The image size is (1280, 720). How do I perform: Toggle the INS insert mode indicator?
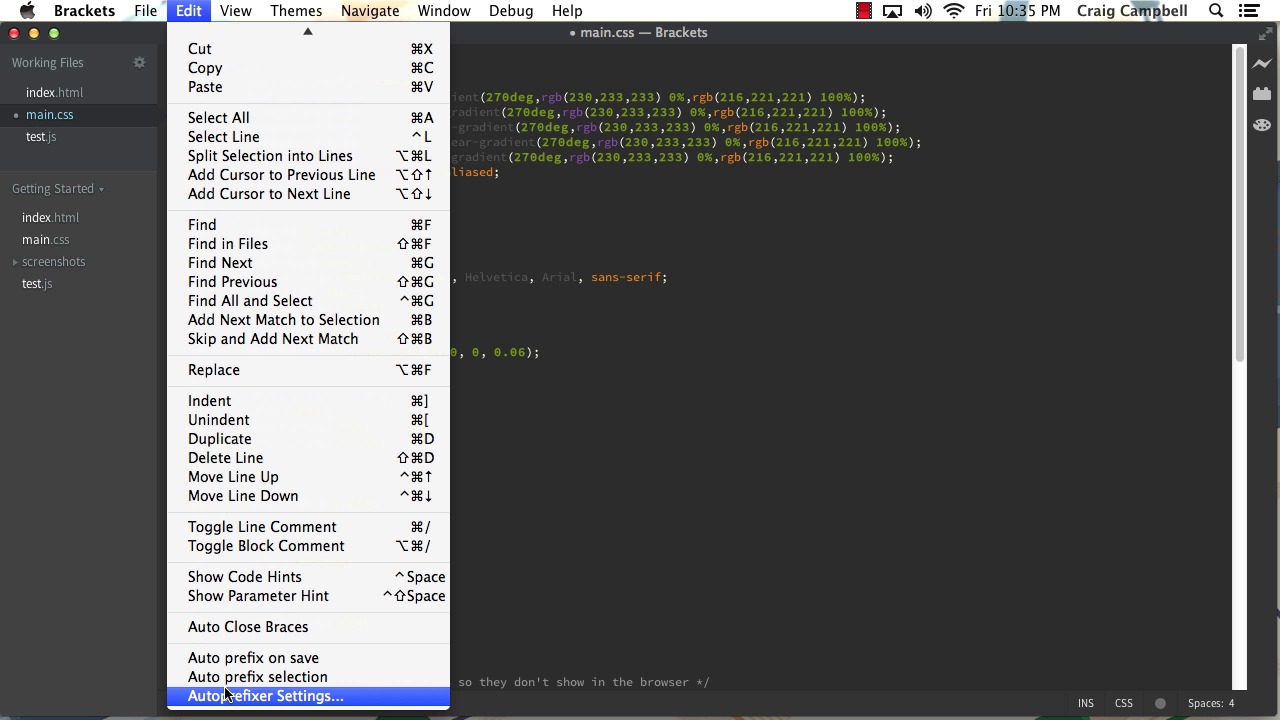pos(1085,703)
